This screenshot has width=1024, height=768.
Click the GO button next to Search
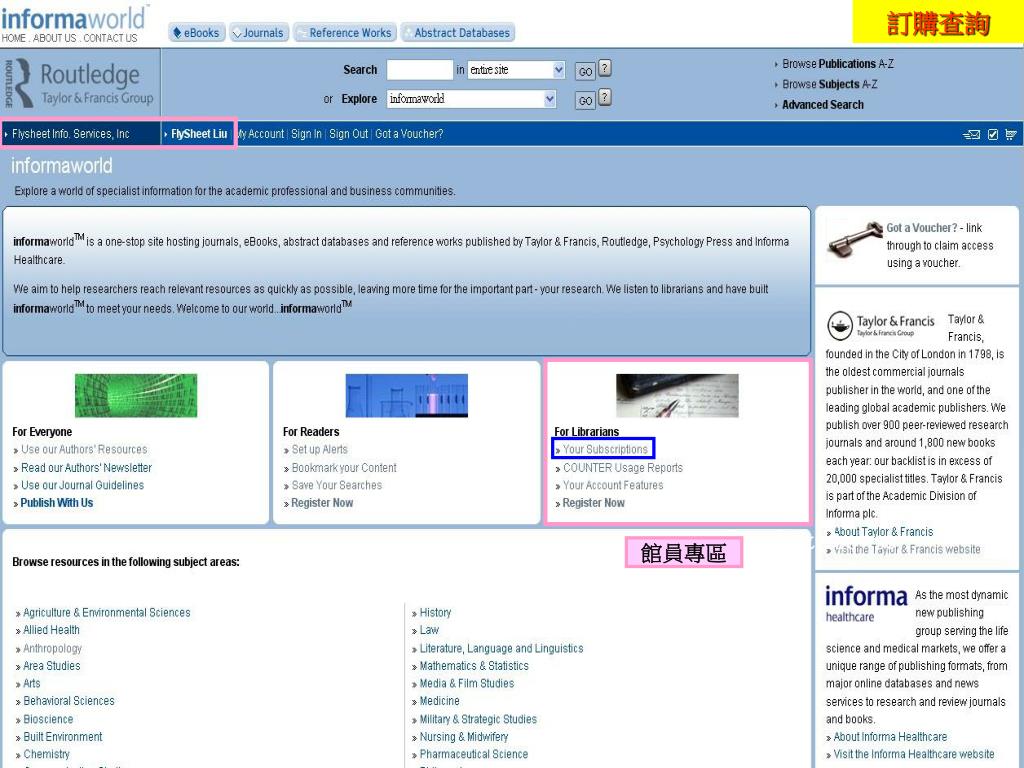[x=585, y=71]
